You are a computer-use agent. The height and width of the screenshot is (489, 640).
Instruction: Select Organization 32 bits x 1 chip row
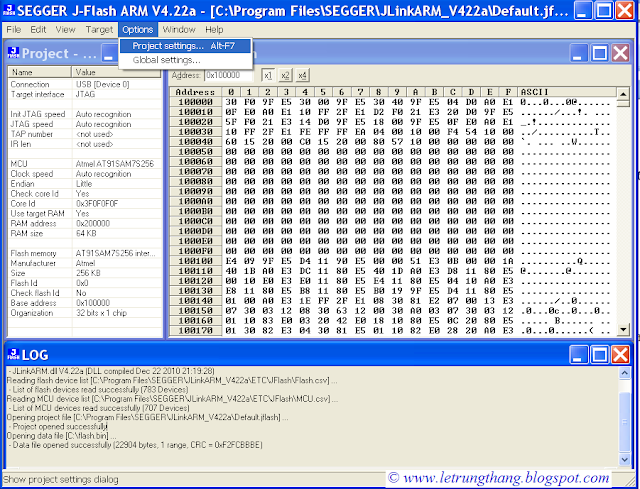coord(84,313)
